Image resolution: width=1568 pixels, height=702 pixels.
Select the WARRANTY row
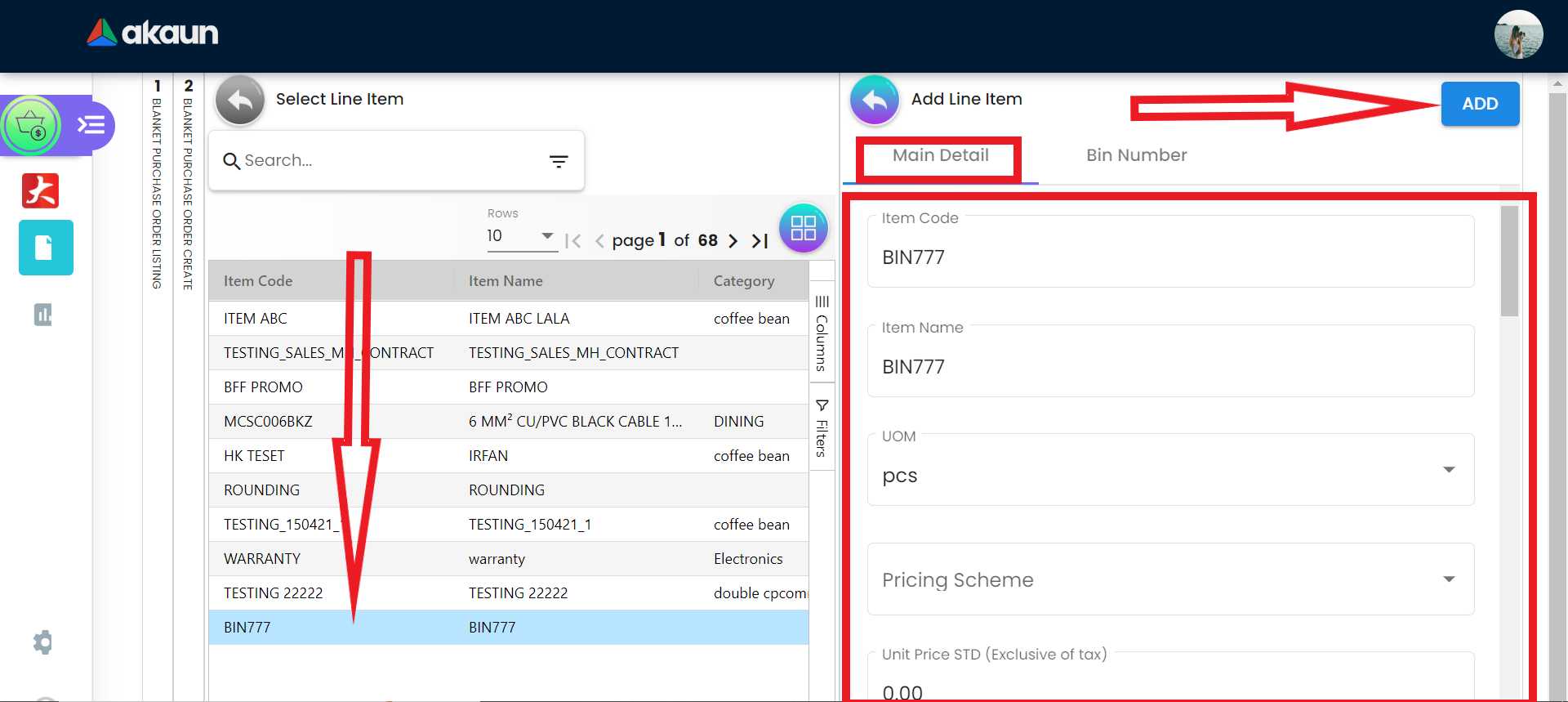(508, 559)
